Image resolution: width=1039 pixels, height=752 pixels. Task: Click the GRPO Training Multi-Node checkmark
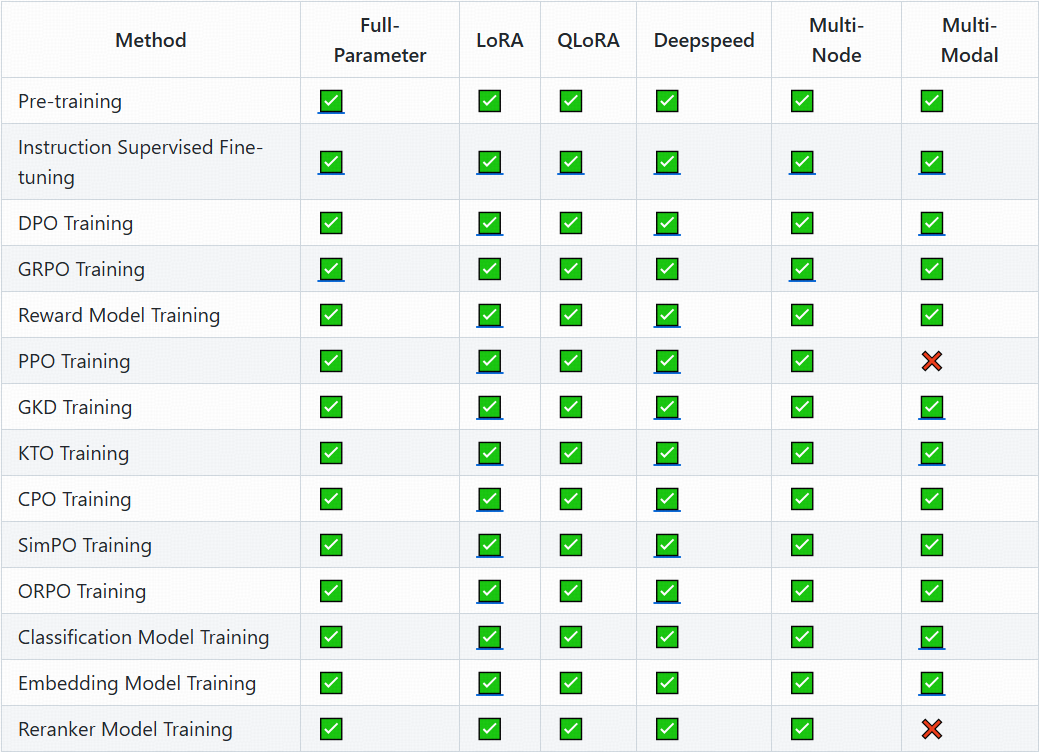(x=802, y=269)
